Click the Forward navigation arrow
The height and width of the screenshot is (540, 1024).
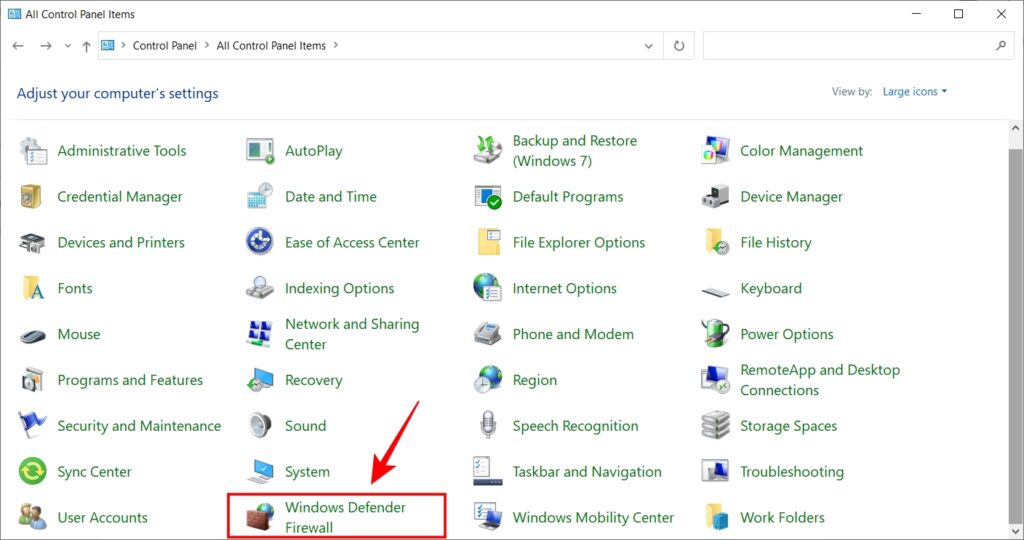45,46
